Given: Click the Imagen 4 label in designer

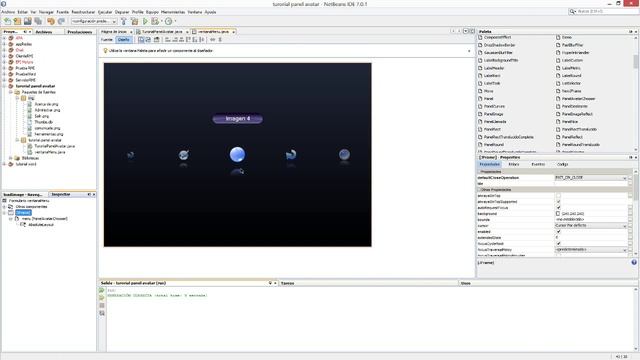Looking at the screenshot, I should [x=238, y=119].
